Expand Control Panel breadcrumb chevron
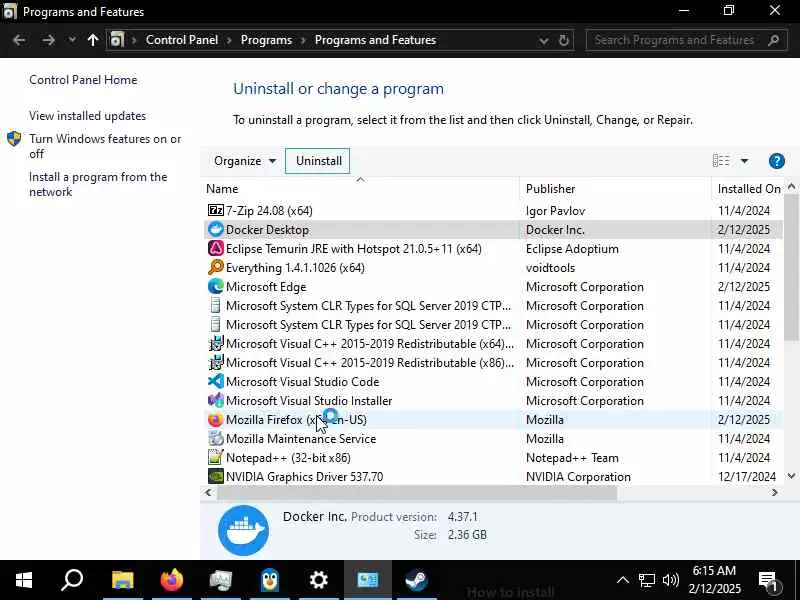Viewport: 800px width, 600px height. click(229, 40)
